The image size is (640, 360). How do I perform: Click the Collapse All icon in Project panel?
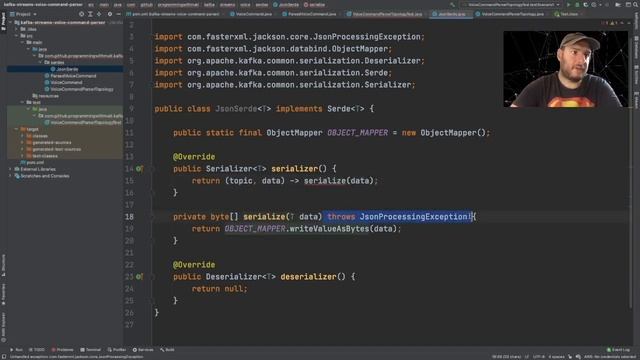(x=99, y=14)
